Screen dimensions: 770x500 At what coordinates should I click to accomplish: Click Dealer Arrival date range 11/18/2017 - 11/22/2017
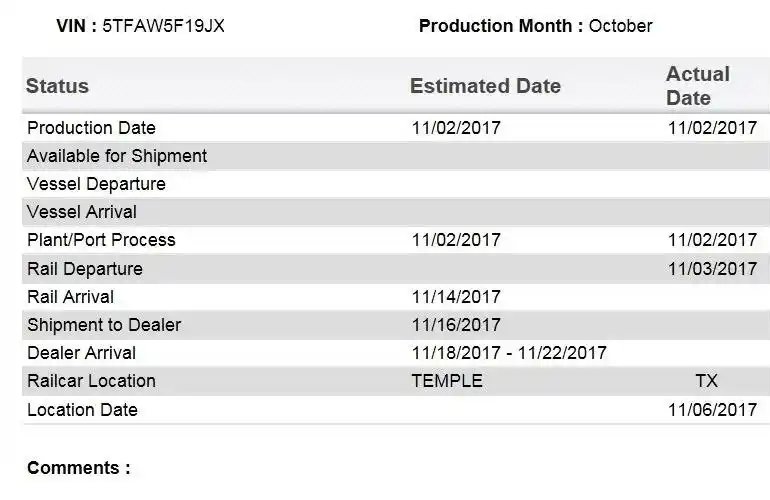509,353
